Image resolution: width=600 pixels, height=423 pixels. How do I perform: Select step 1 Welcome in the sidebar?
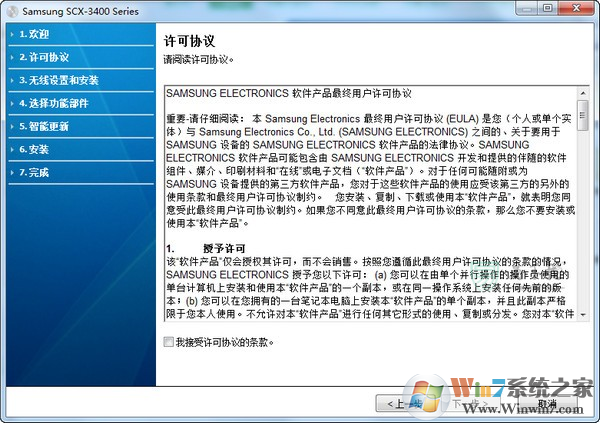tap(81, 34)
